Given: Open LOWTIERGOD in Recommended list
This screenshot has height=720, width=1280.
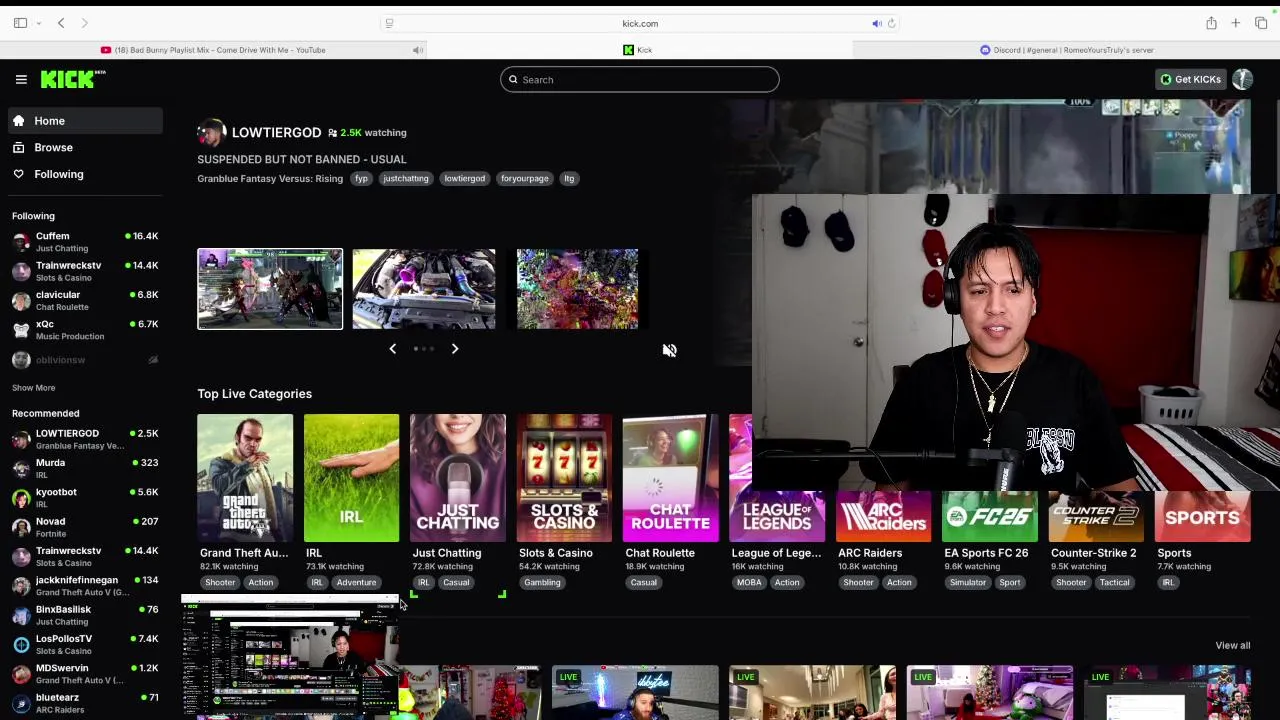Looking at the screenshot, I should [84, 439].
